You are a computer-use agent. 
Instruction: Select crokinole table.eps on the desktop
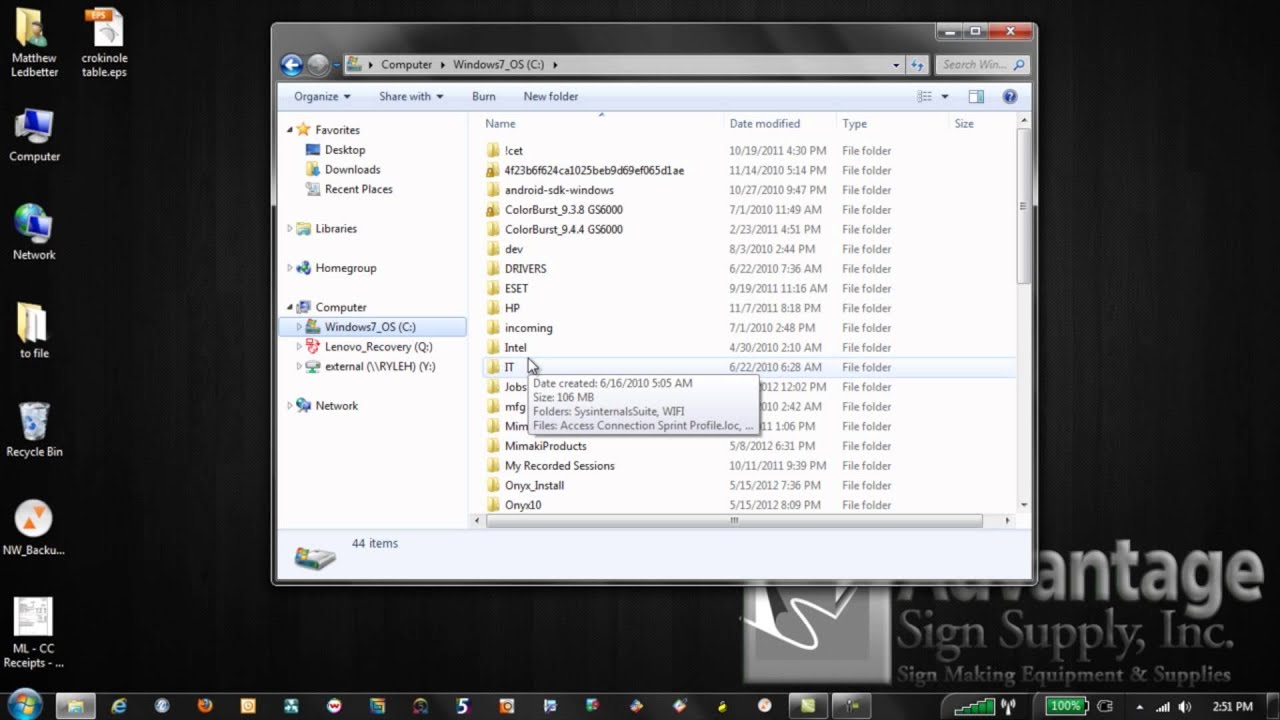point(104,43)
